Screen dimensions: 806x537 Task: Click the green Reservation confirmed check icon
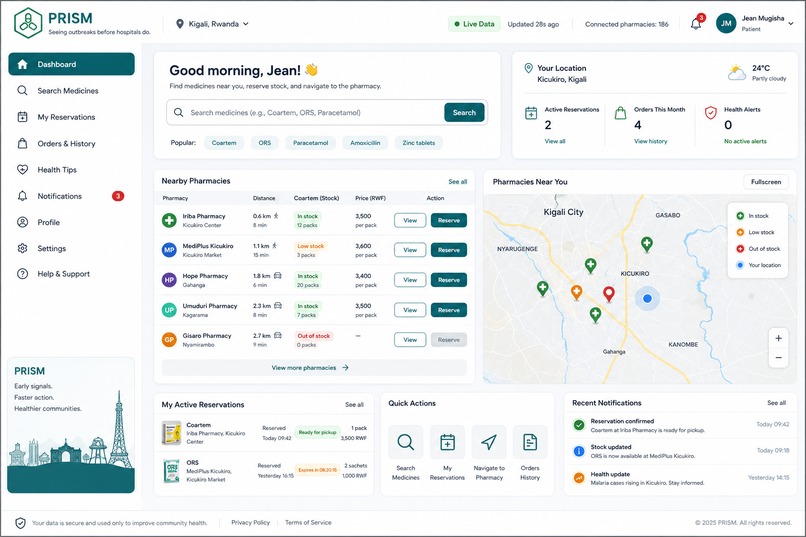click(x=579, y=425)
